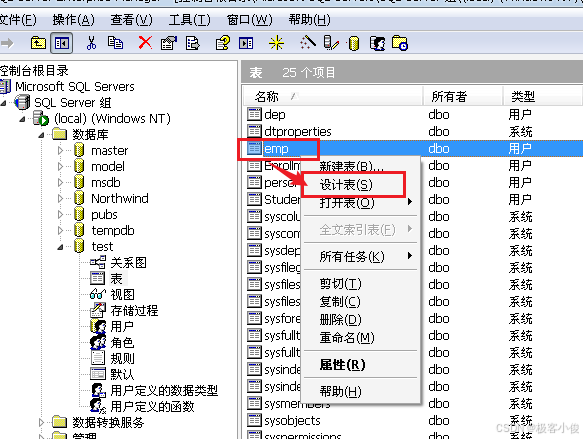Screen dimensions: 583x439
Task: Open the 帮助(H) menu in the menu bar
Action: click(x=310, y=20)
